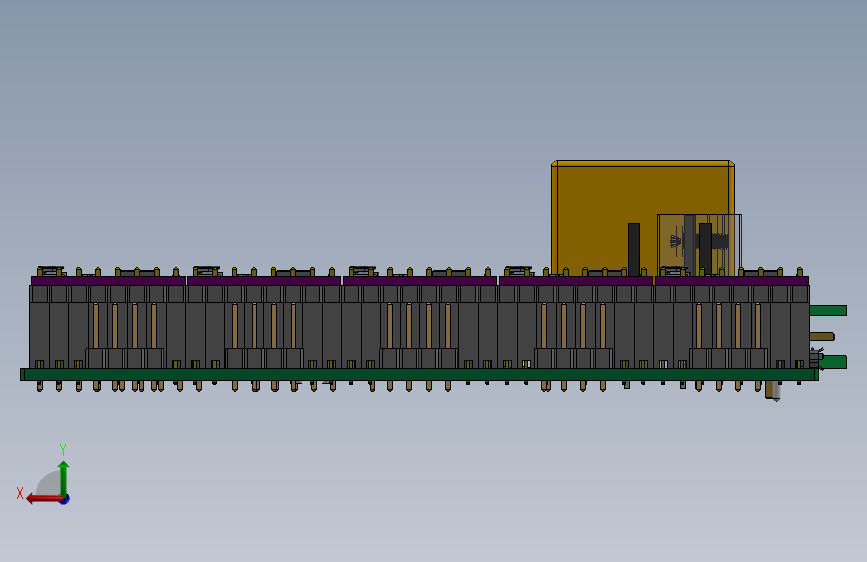Select the brass pin protruding at right edge
This screenshot has height=562, width=867.
point(822,336)
